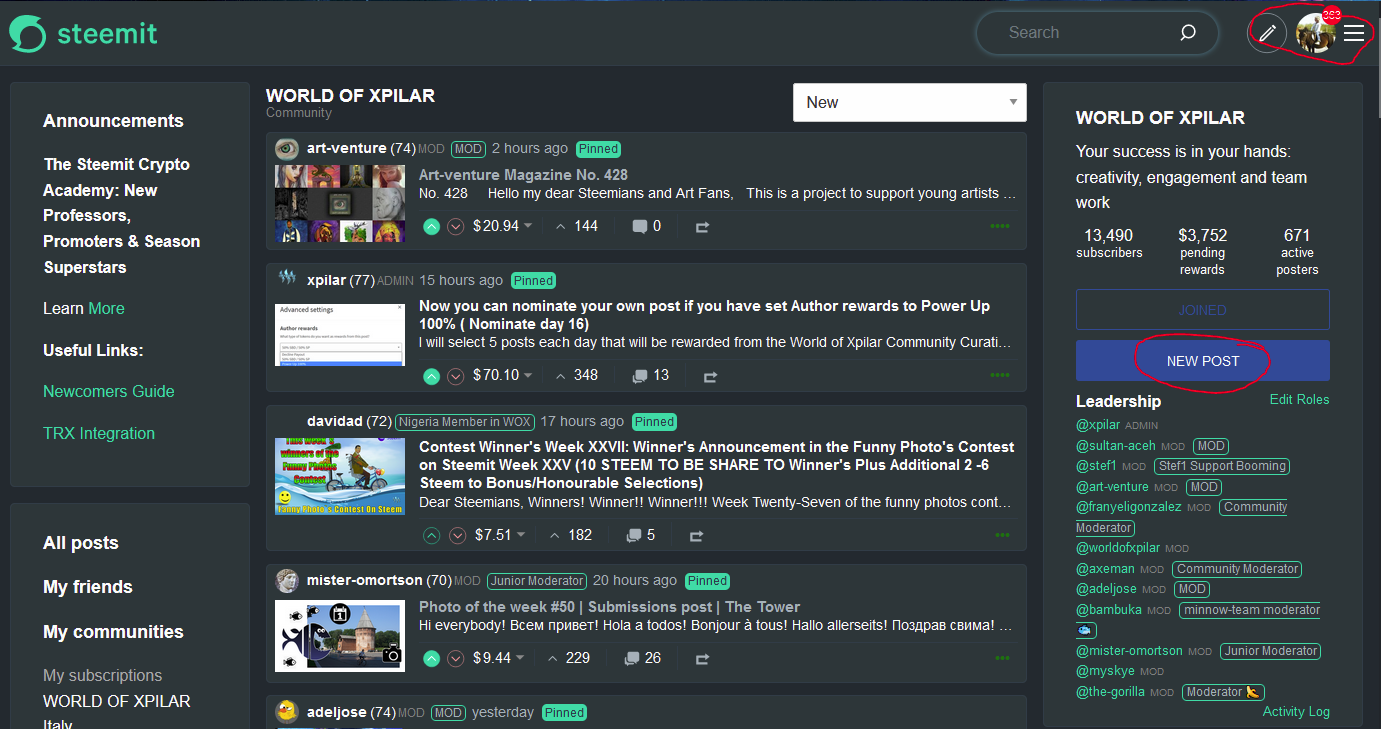Open the Funny Photo's Contest thumbnail
The width and height of the screenshot is (1381, 729).
coord(340,476)
